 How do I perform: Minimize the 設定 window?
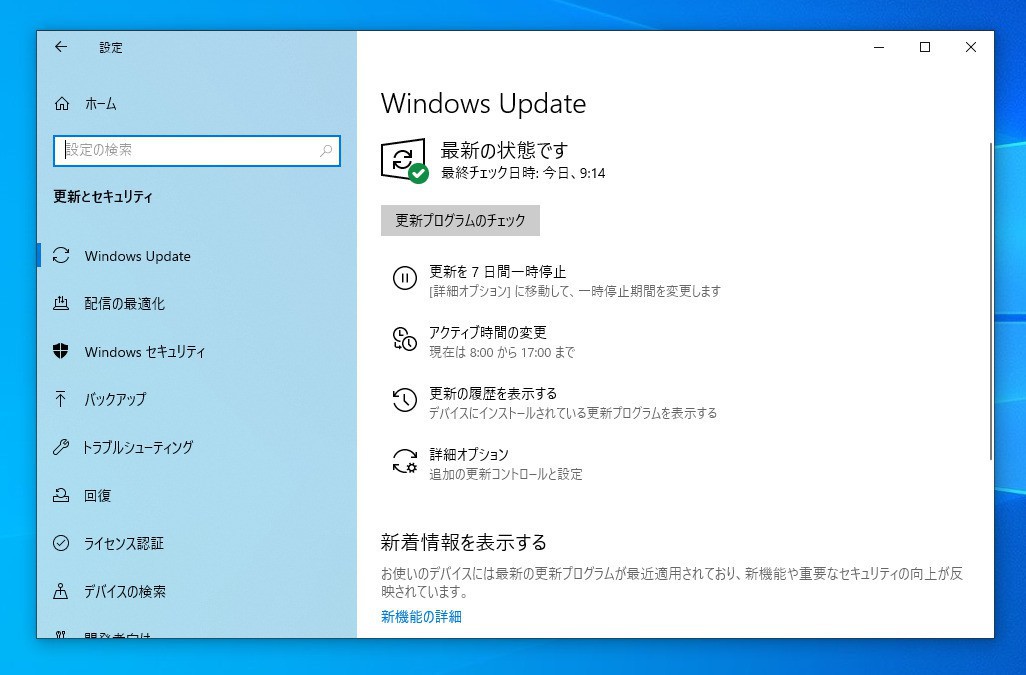(879, 47)
